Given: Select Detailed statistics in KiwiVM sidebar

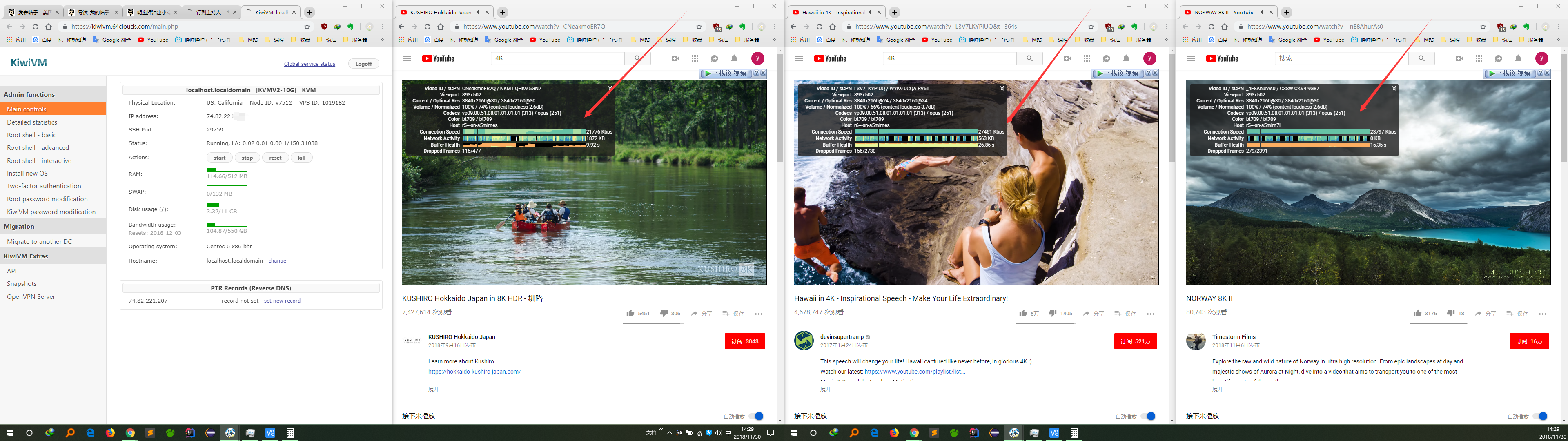Looking at the screenshot, I should (x=32, y=122).
